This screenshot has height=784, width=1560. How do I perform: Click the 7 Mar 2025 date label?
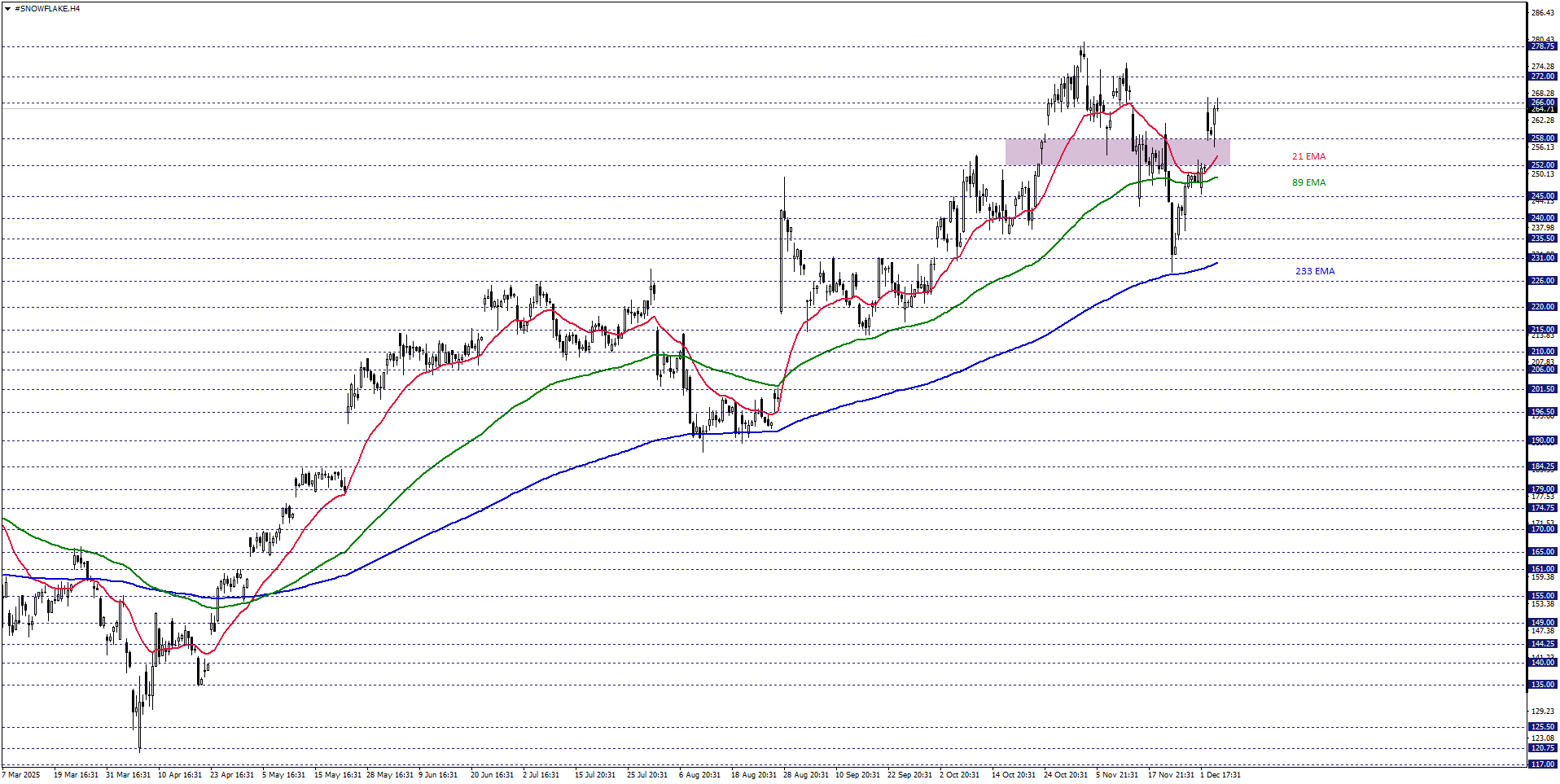(x=21, y=775)
